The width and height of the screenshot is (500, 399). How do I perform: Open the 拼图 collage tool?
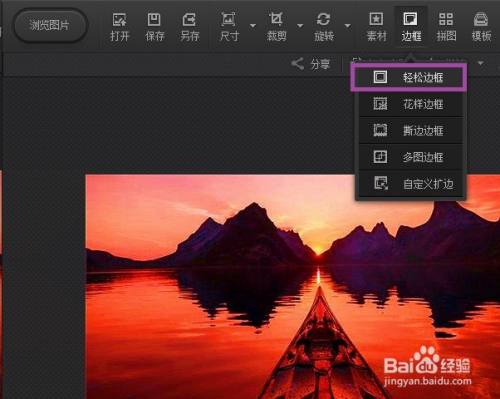click(x=446, y=27)
